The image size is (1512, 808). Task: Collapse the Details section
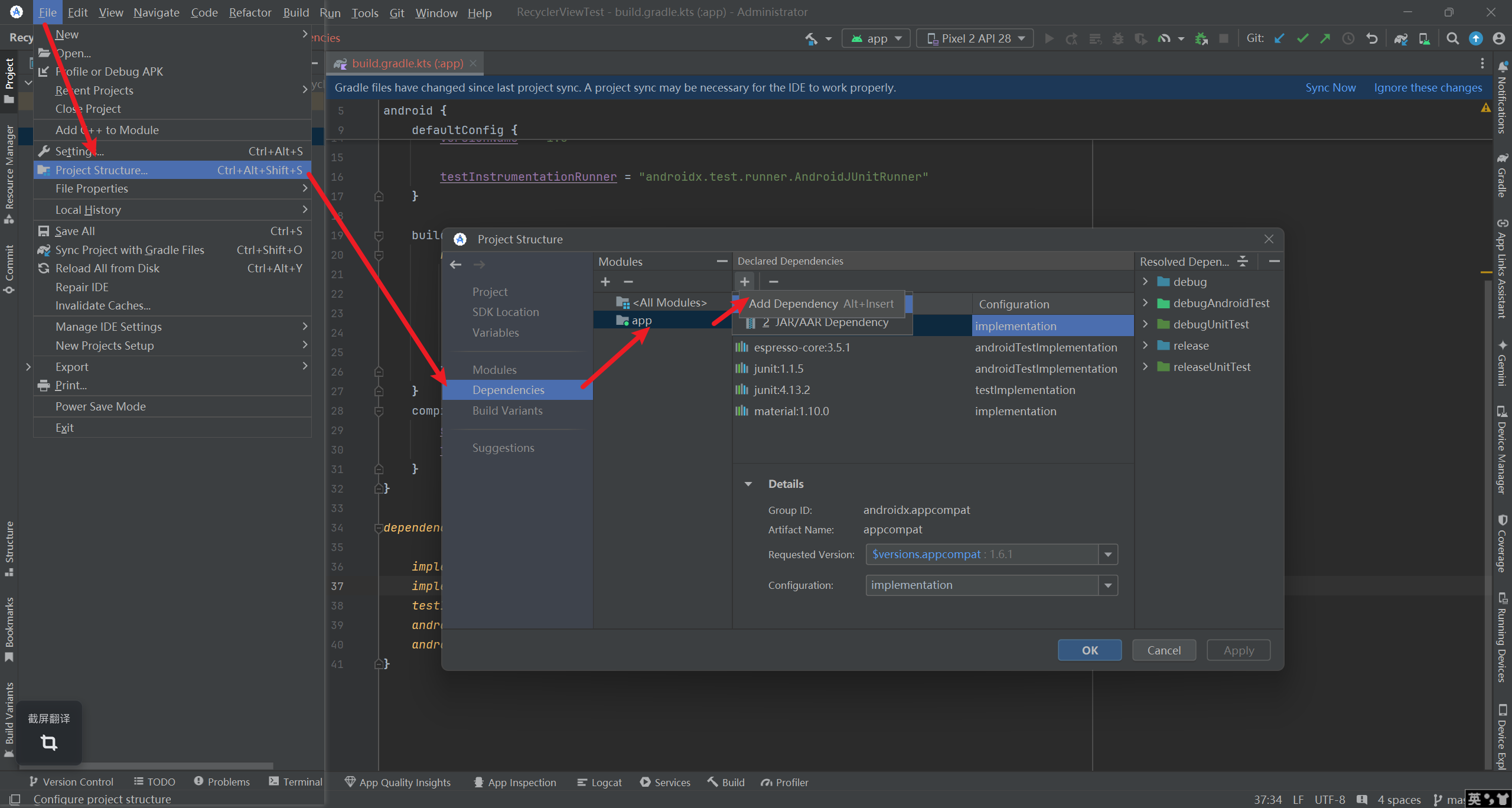tap(748, 484)
